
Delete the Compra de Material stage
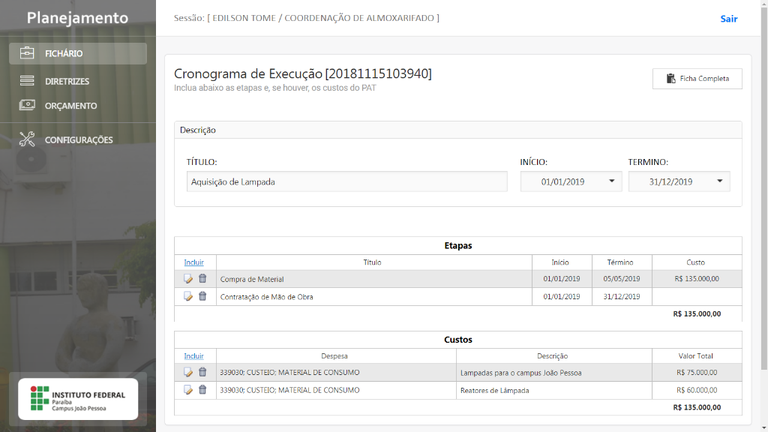[202, 279]
